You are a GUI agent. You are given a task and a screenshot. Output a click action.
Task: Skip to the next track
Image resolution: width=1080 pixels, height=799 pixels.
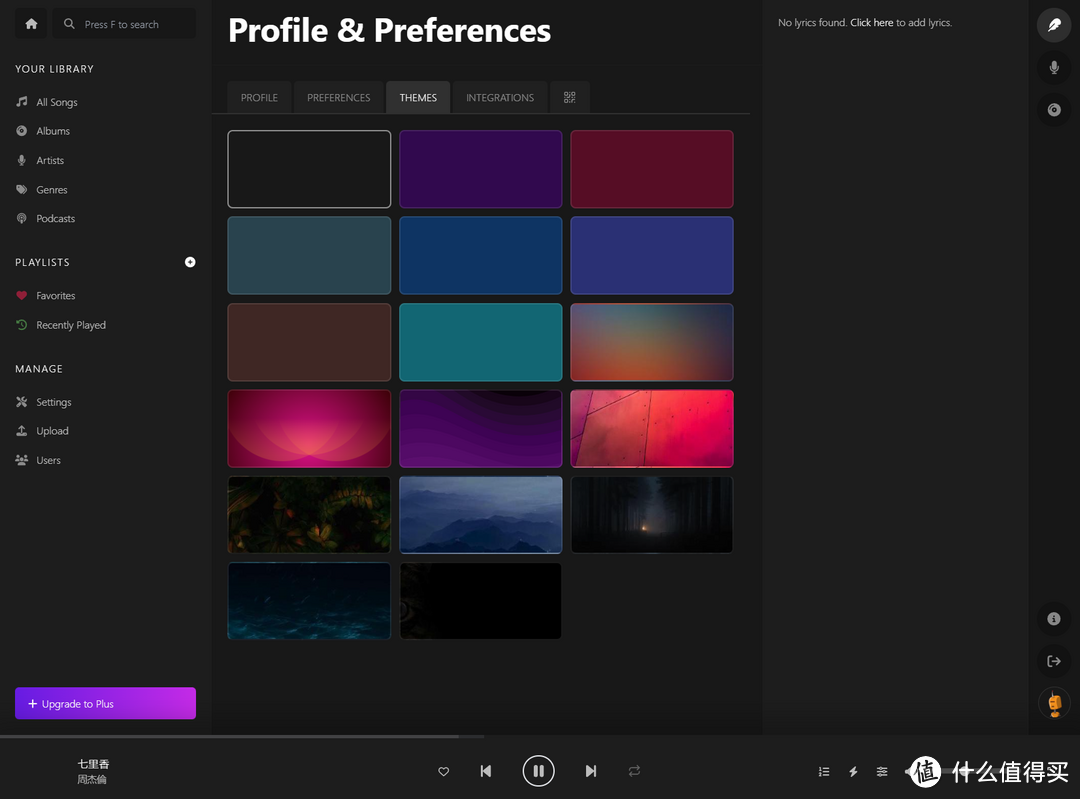(x=591, y=771)
